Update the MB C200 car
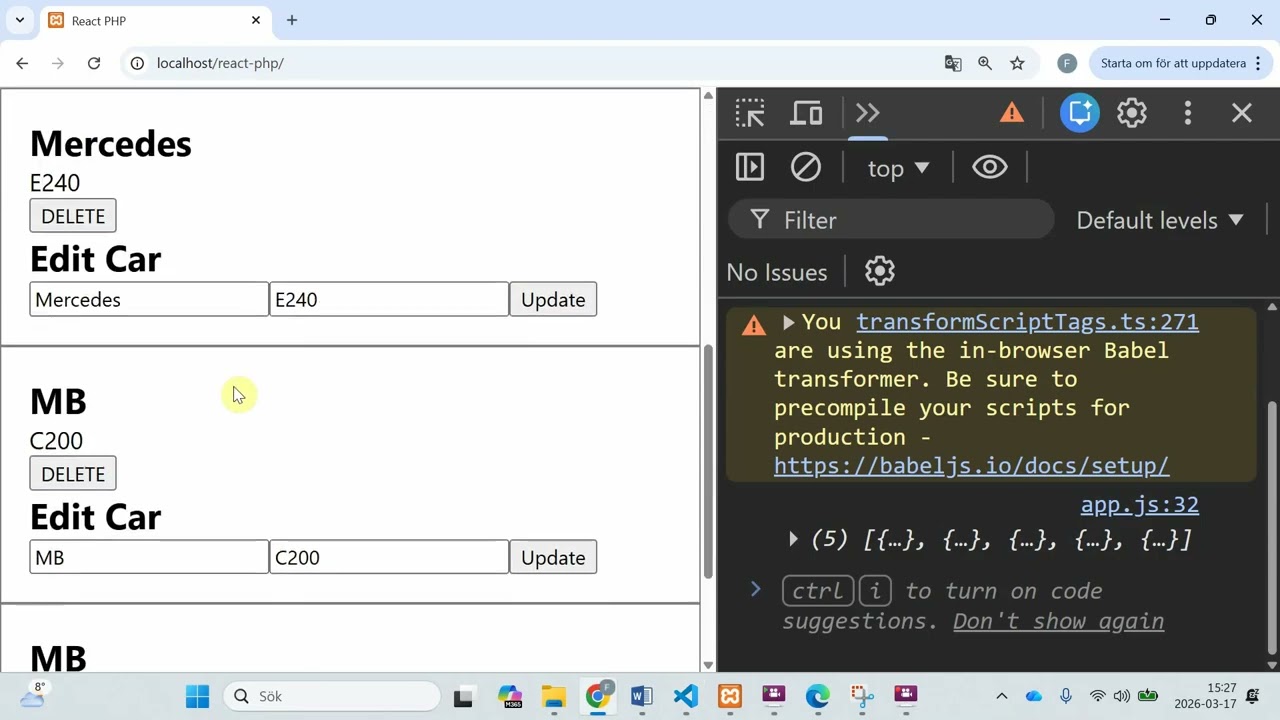The height and width of the screenshot is (720, 1280). (553, 558)
